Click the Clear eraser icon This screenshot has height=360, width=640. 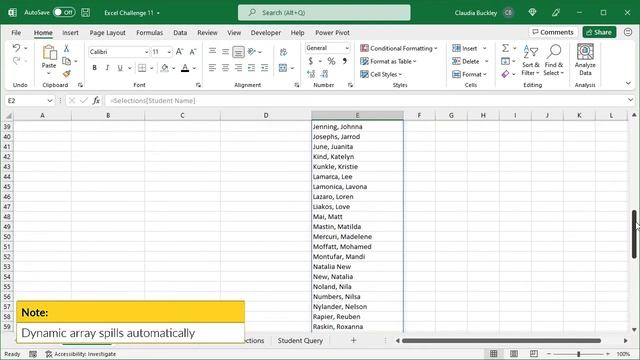(x=505, y=74)
